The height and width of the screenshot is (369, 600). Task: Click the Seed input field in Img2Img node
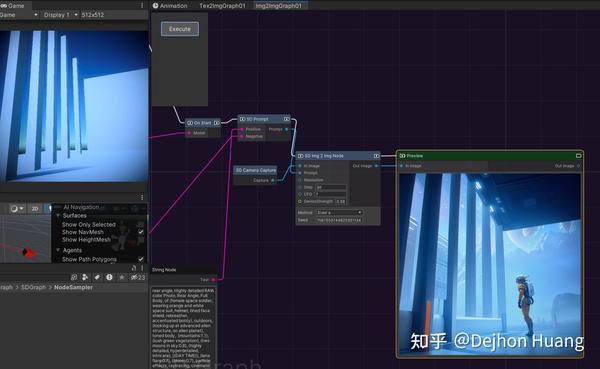(339, 220)
